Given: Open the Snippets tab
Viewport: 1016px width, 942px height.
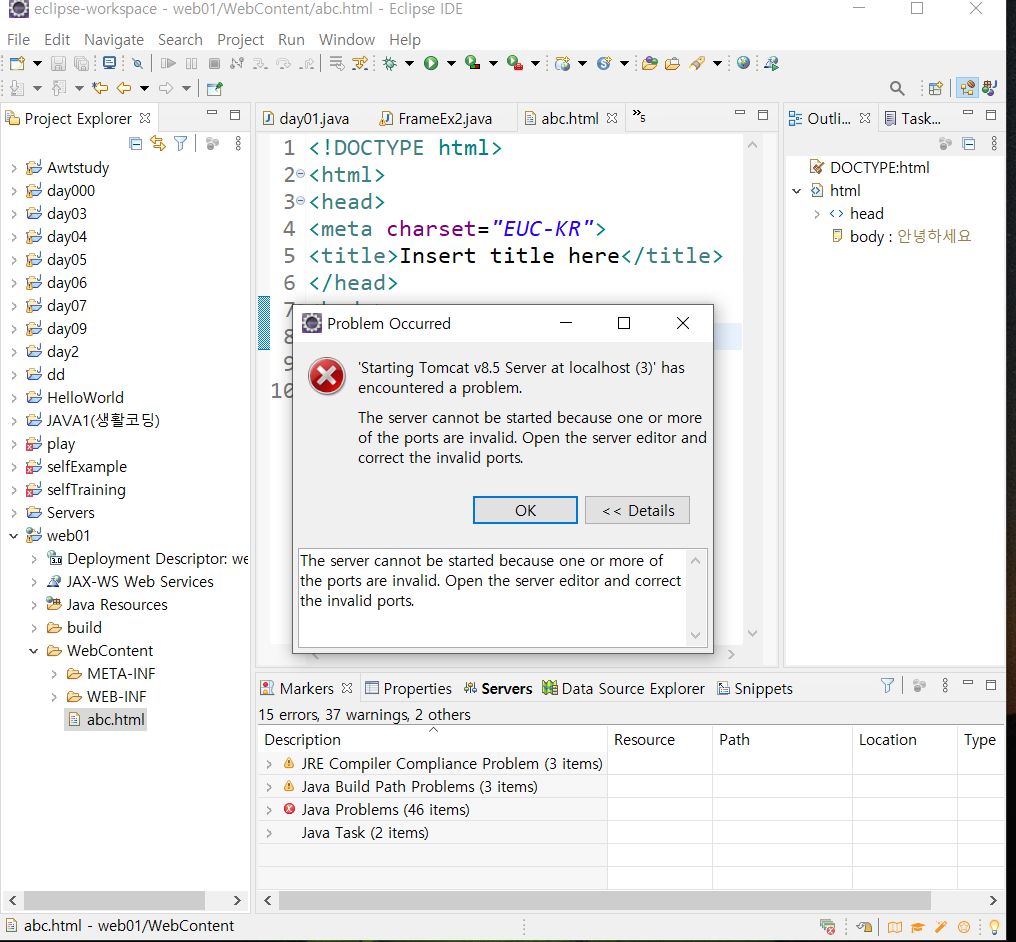Looking at the screenshot, I should [x=755, y=689].
